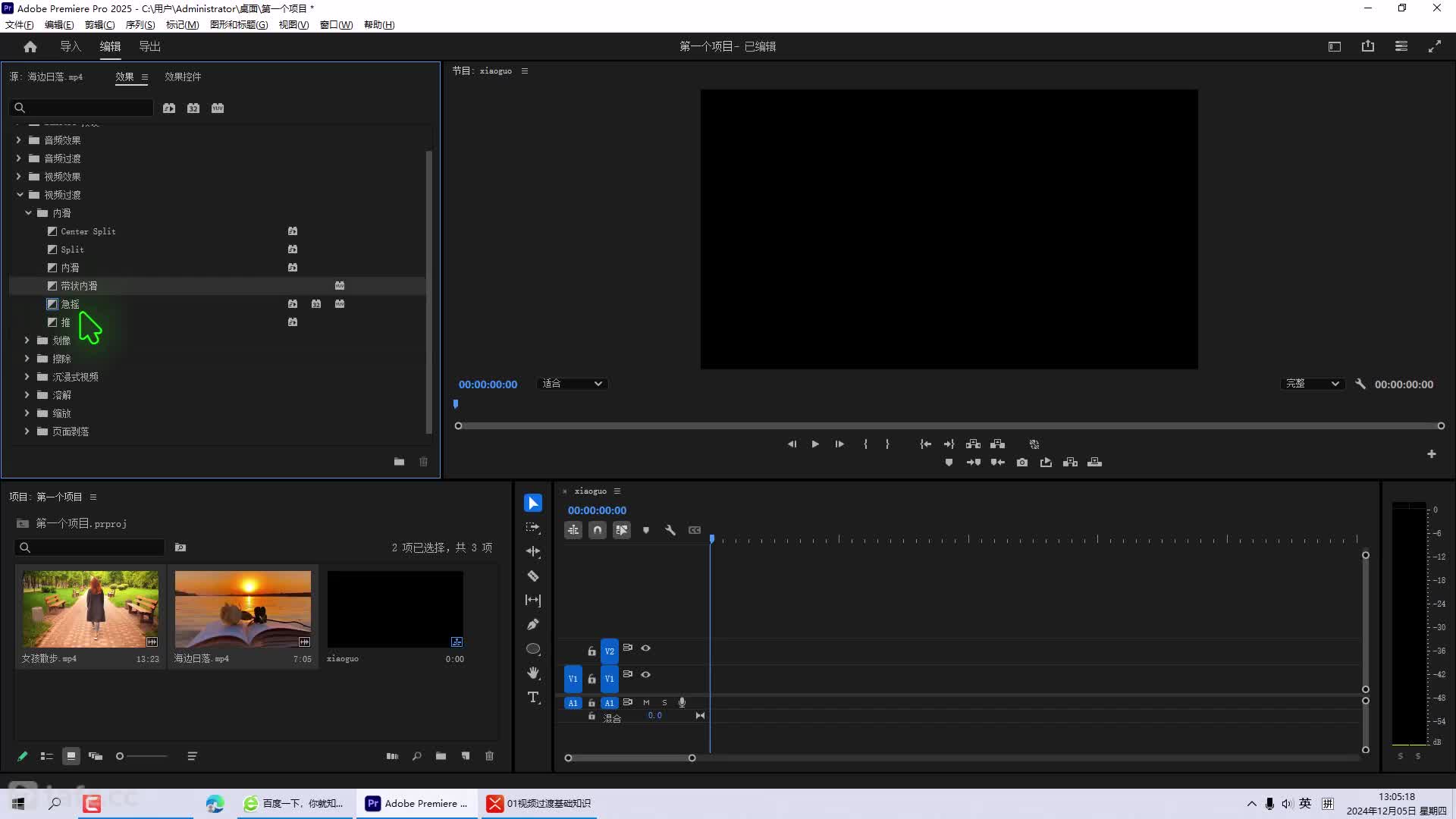Filter YUV effects icon
The image size is (1456, 819).
[218, 108]
